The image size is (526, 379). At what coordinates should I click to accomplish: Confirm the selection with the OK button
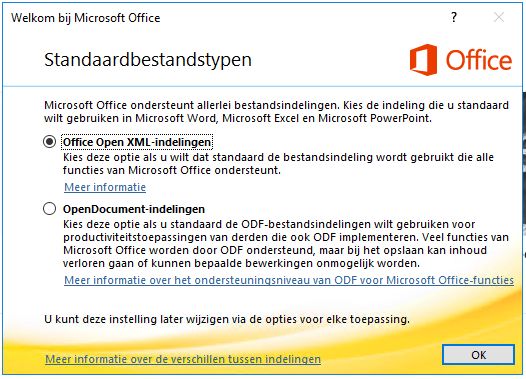click(478, 355)
